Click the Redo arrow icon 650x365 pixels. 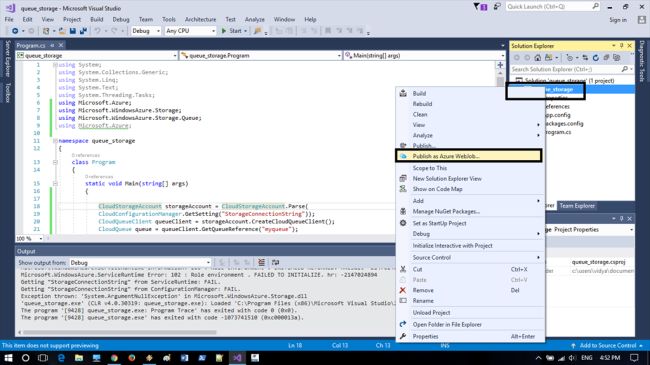(114, 31)
